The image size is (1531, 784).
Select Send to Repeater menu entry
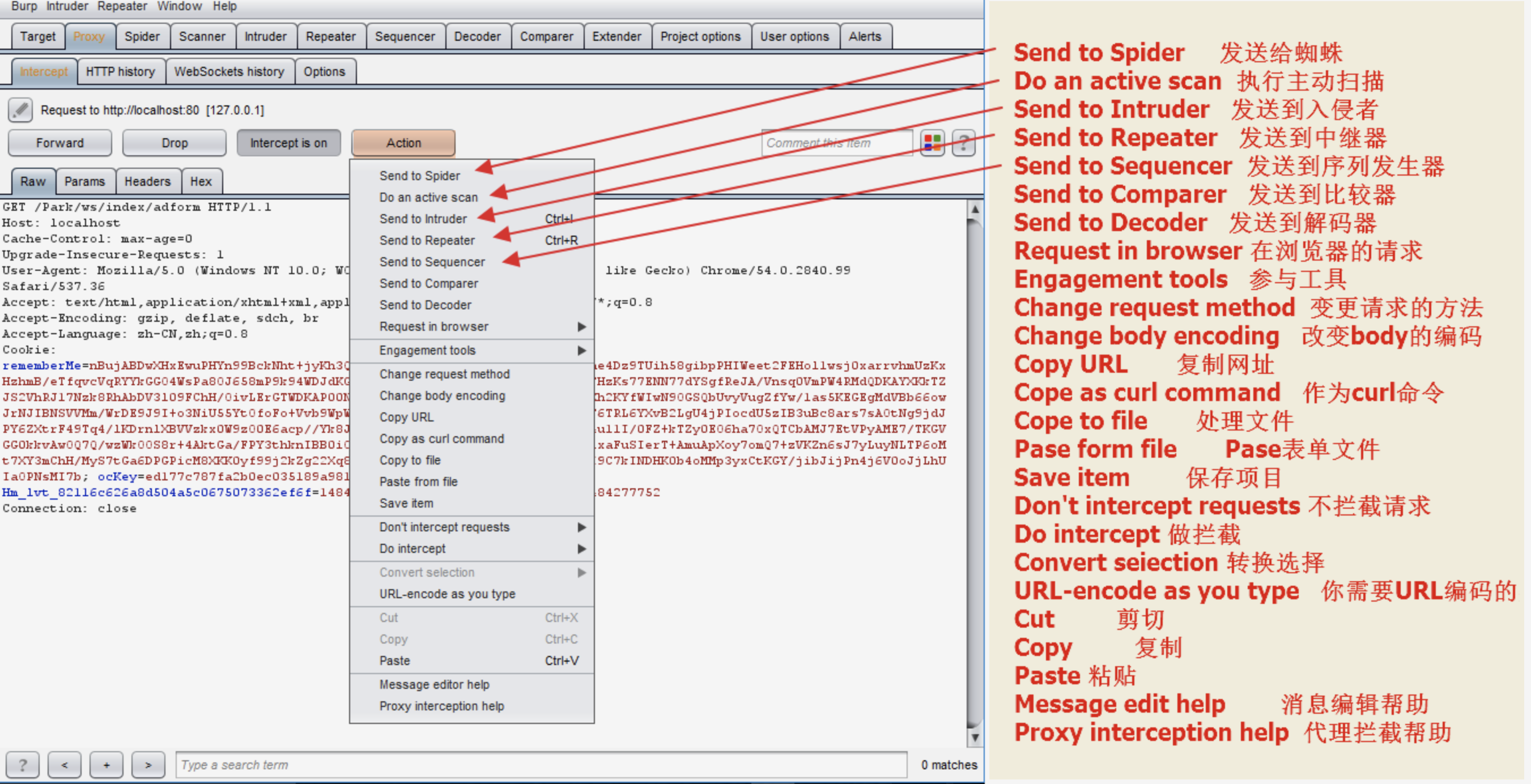tap(472, 241)
